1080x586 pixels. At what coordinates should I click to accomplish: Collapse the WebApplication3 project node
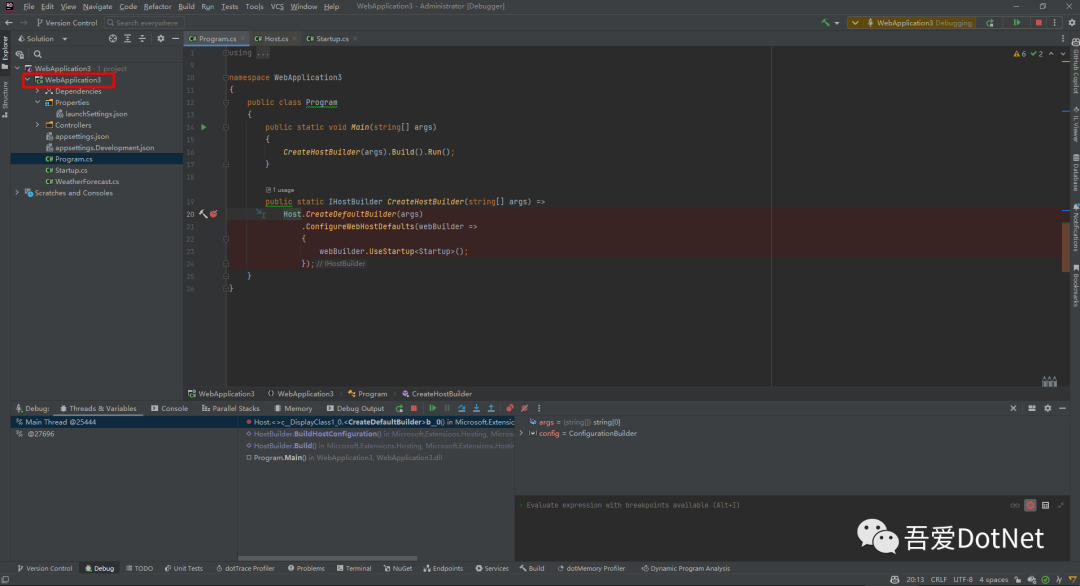point(28,80)
